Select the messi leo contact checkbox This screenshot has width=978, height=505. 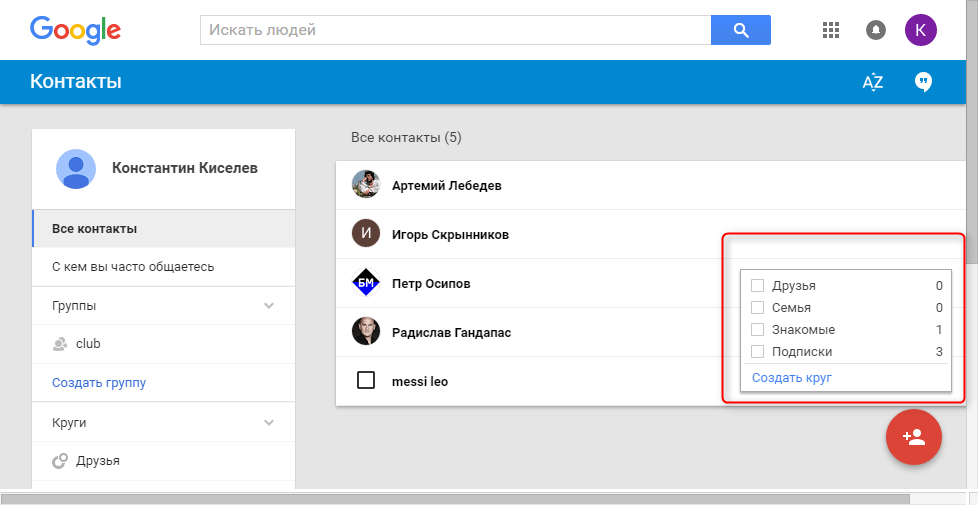(x=366, y=381)
